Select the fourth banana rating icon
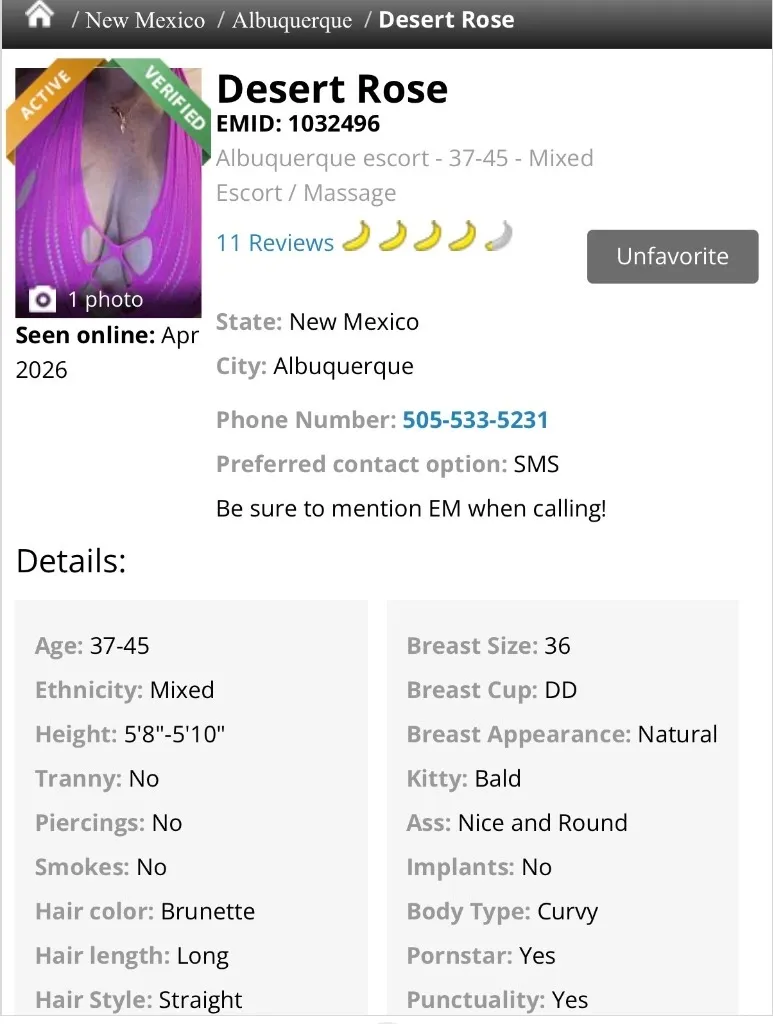The width and height of the screenshot is (773, 1024). click(x=463, y=238)
